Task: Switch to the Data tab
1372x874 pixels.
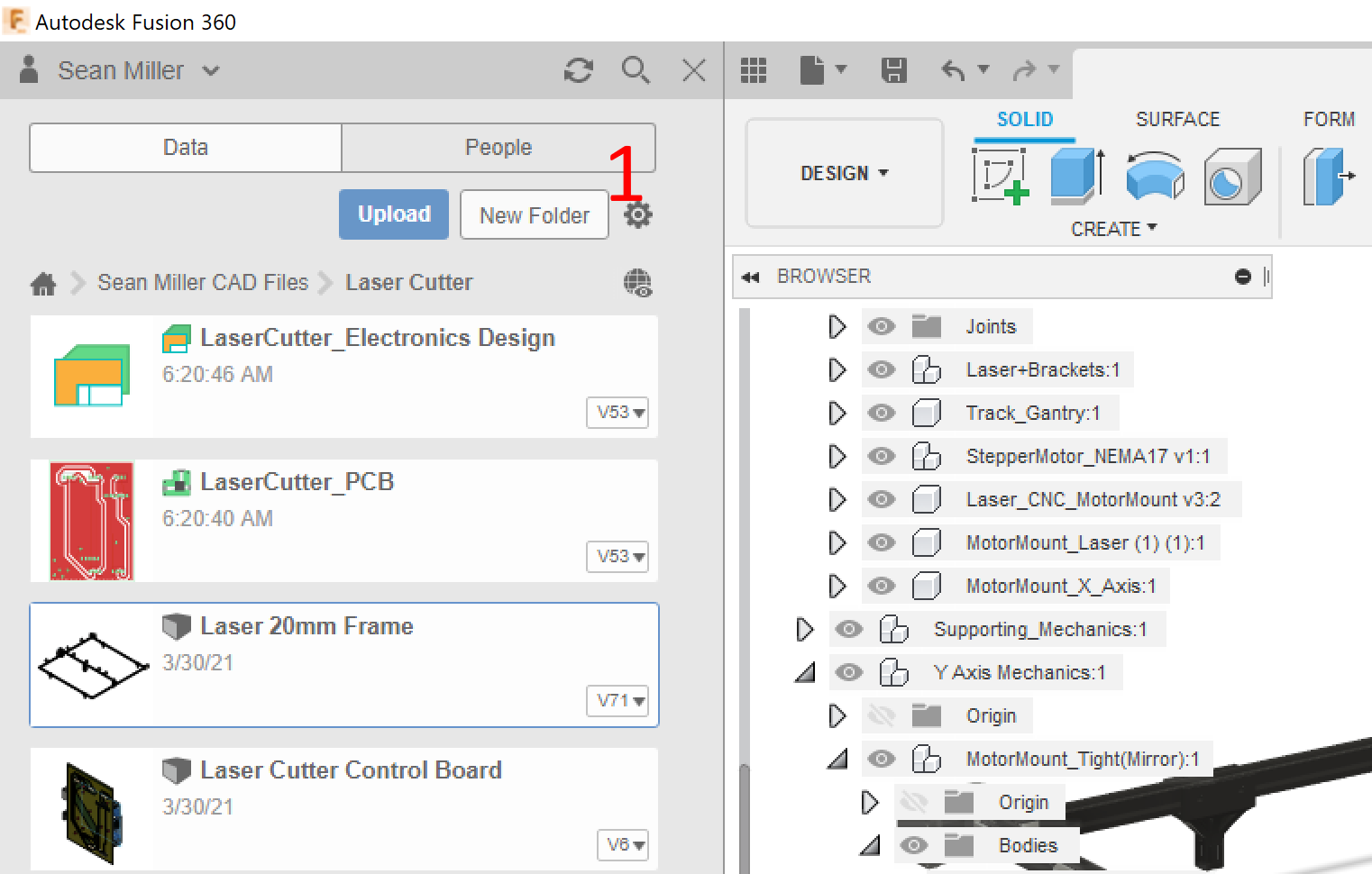Action: (186, 147)
